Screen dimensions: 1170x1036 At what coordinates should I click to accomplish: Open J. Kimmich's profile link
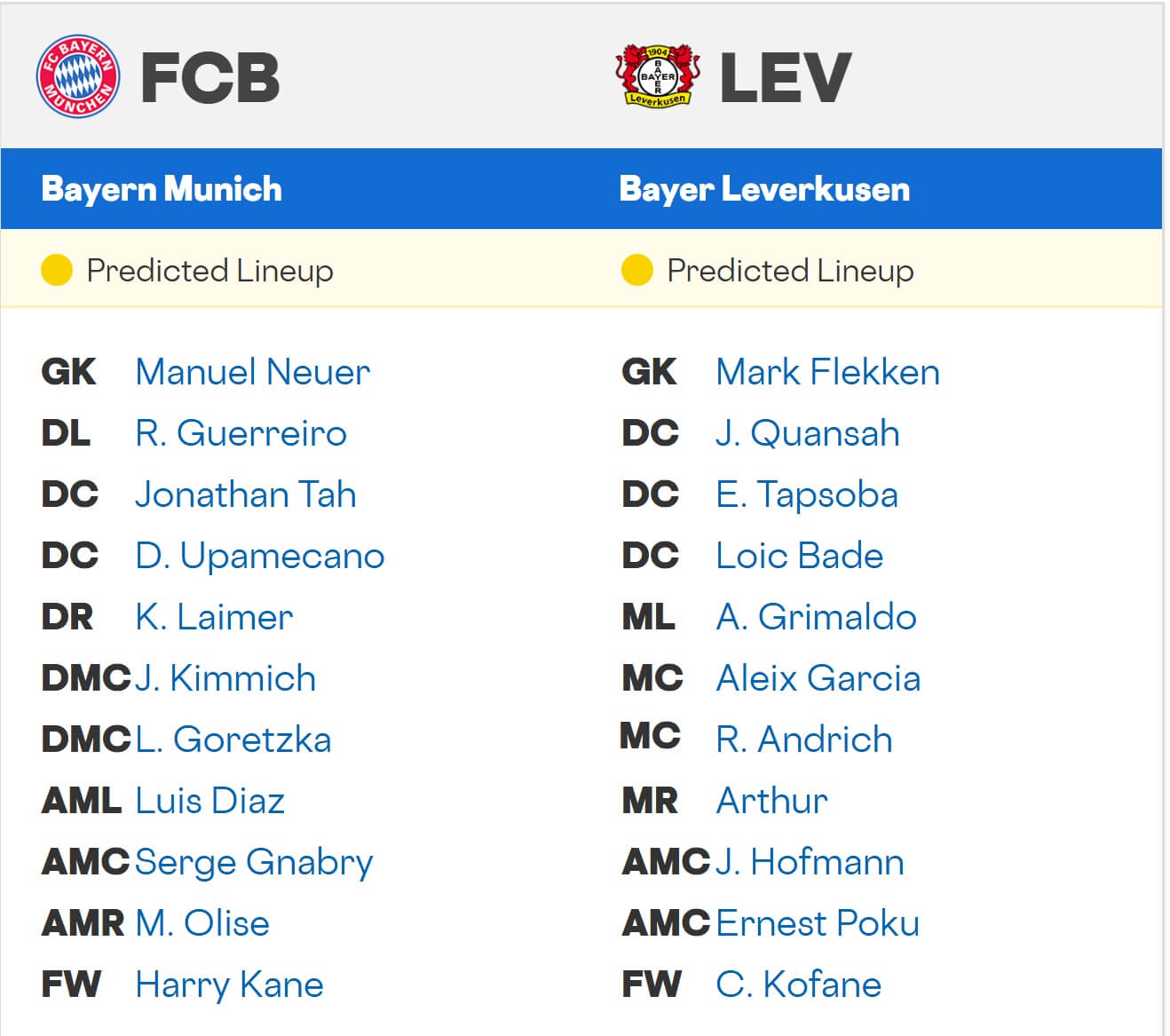tap(225, 678)
